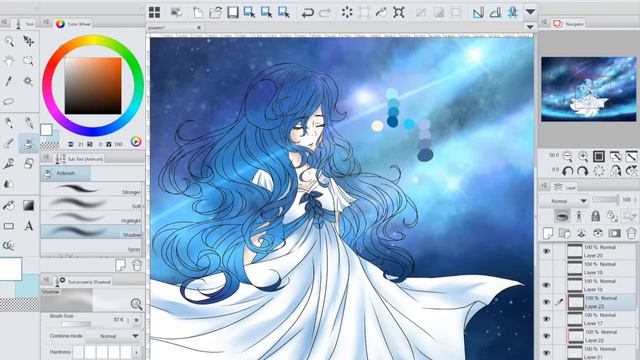Hide Layer 20 eye icon

tap(546, 251)
